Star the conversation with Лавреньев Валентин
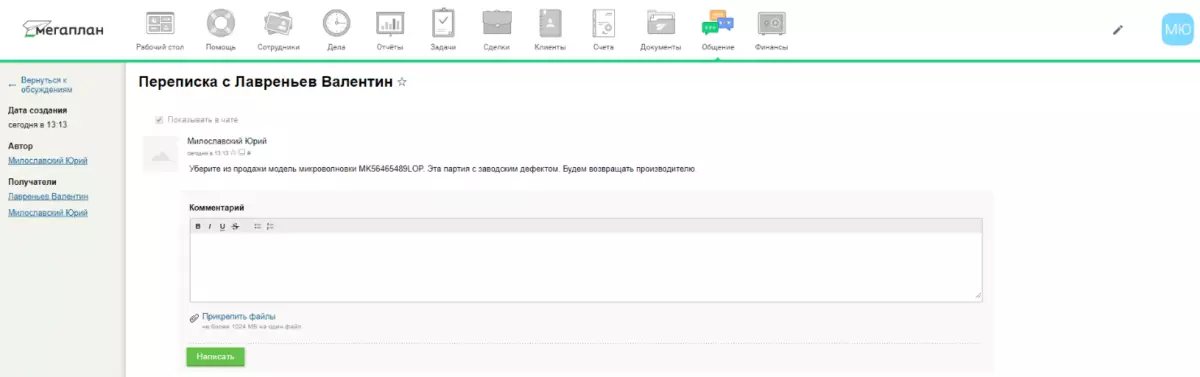The height and width of the screenshot is (377, 1200). [402, 83]
